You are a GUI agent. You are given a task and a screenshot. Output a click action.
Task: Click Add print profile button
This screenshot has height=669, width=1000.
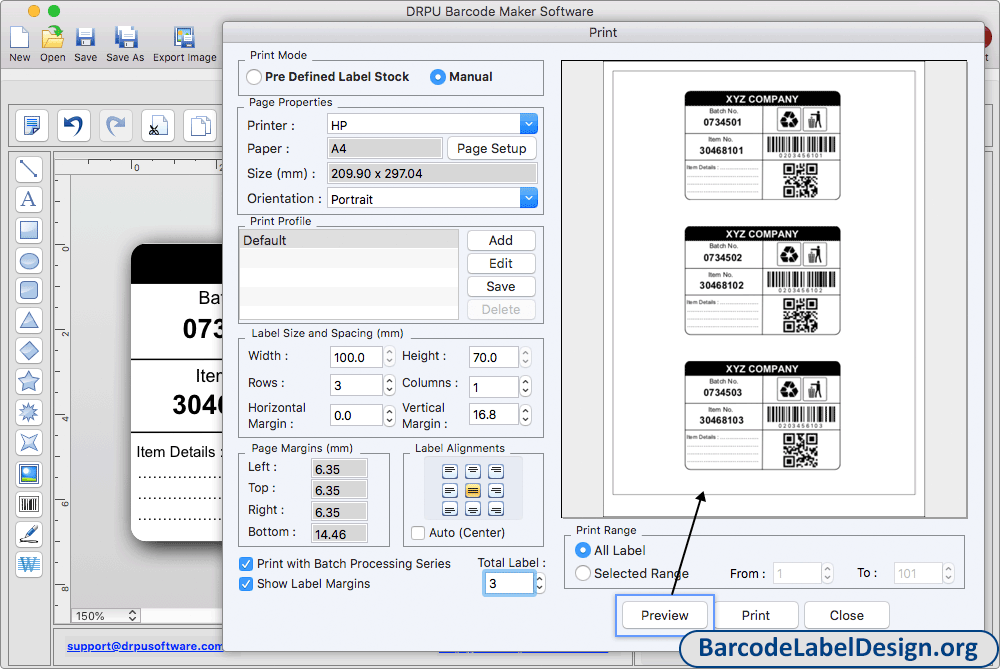(501, 240)
